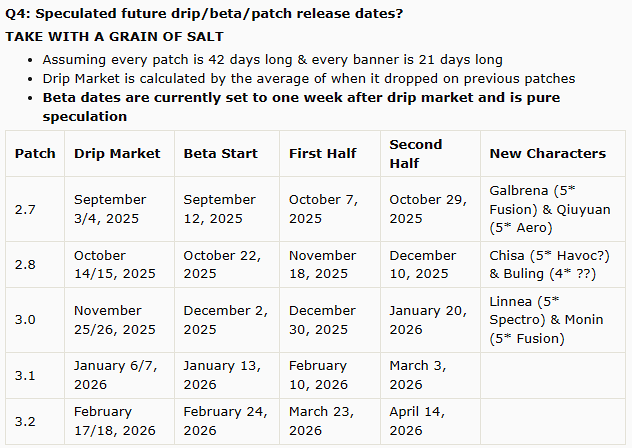Select the Drip Market column header

click(x=117, y=154)
